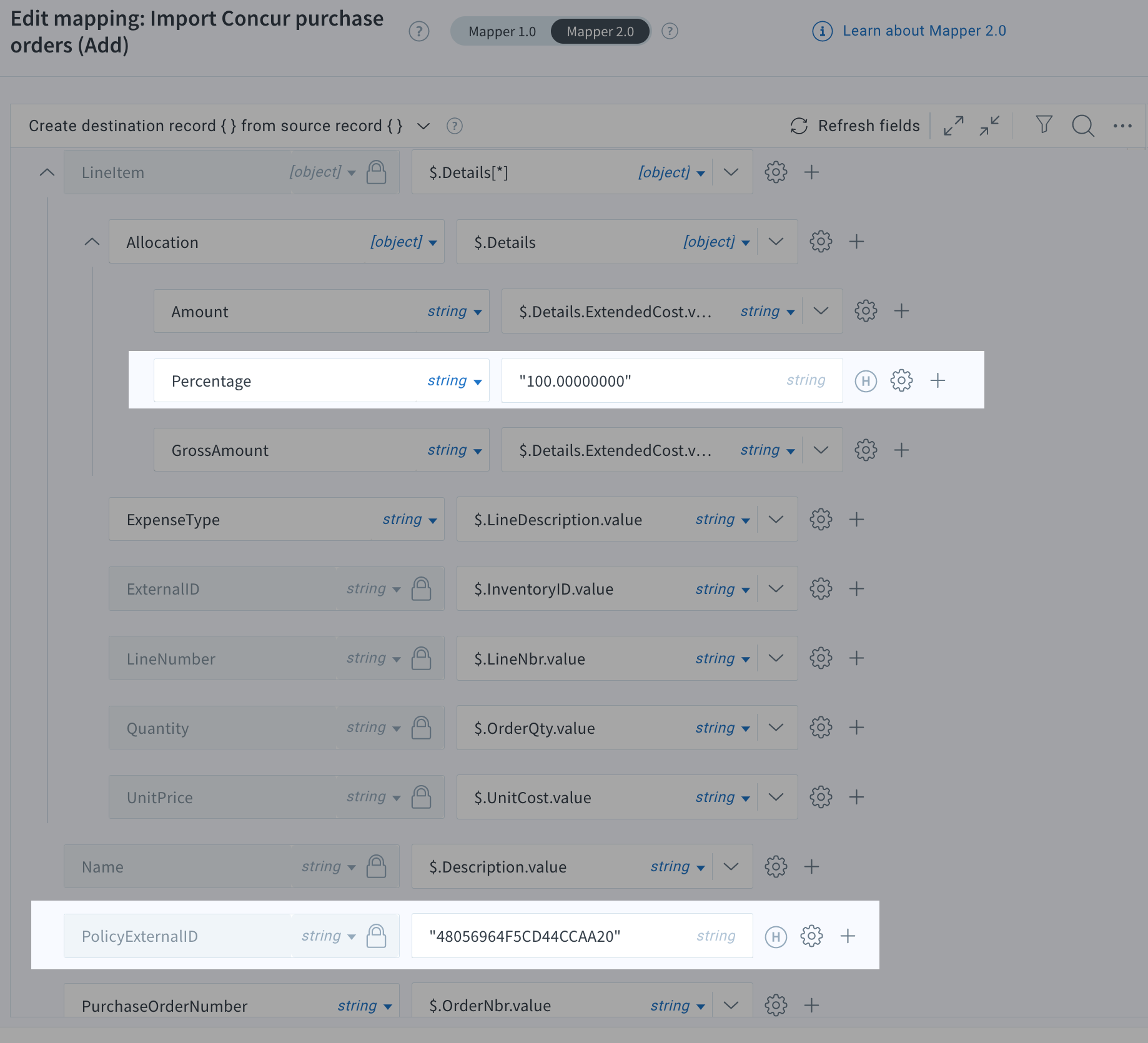Expand all mapping rows icon
Screen dimensions: 1148x1043
pyautogui.click(x=953, y=126)
